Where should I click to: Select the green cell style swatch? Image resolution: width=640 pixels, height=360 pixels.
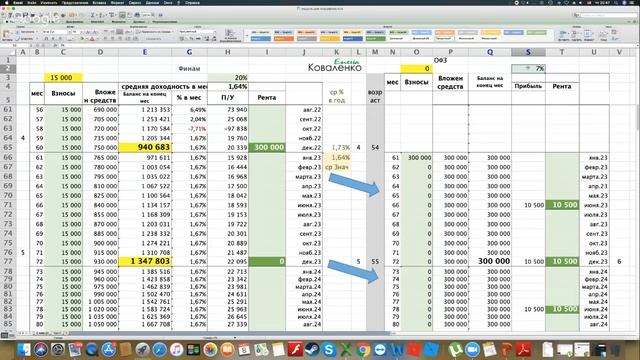[x=376, y=38]
